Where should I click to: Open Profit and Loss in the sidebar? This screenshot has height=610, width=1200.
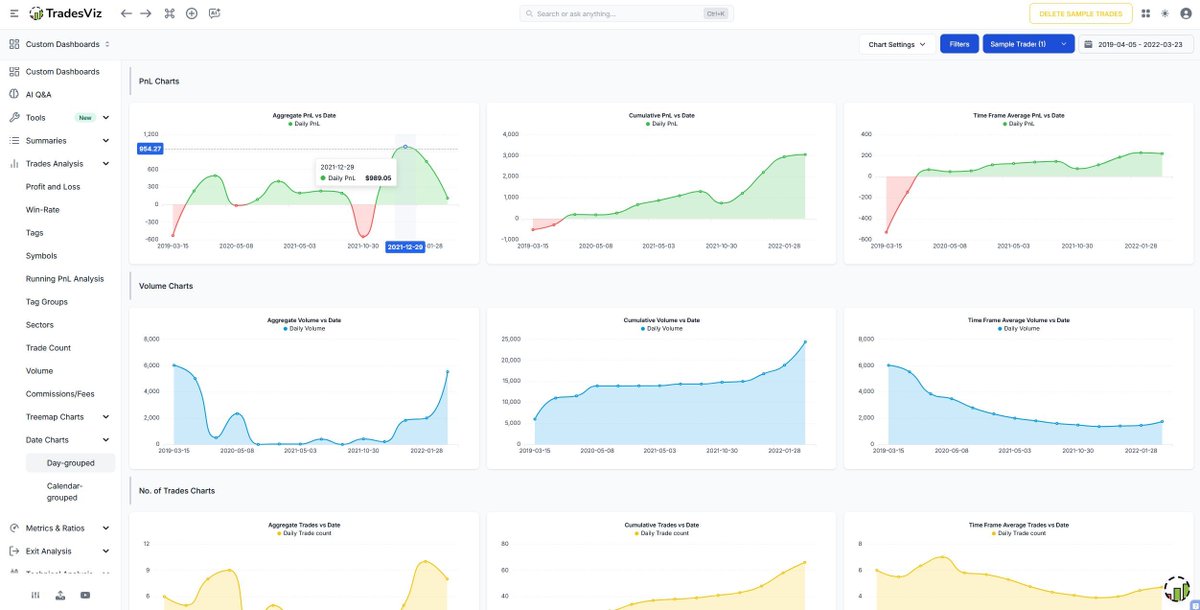pyautogui.click(x=53, y=187)
